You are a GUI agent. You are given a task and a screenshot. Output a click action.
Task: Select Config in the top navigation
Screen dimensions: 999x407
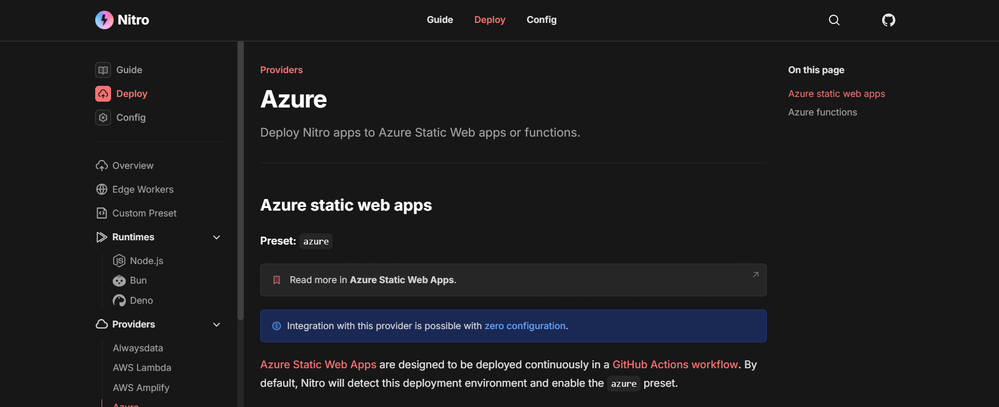point(541,20)
